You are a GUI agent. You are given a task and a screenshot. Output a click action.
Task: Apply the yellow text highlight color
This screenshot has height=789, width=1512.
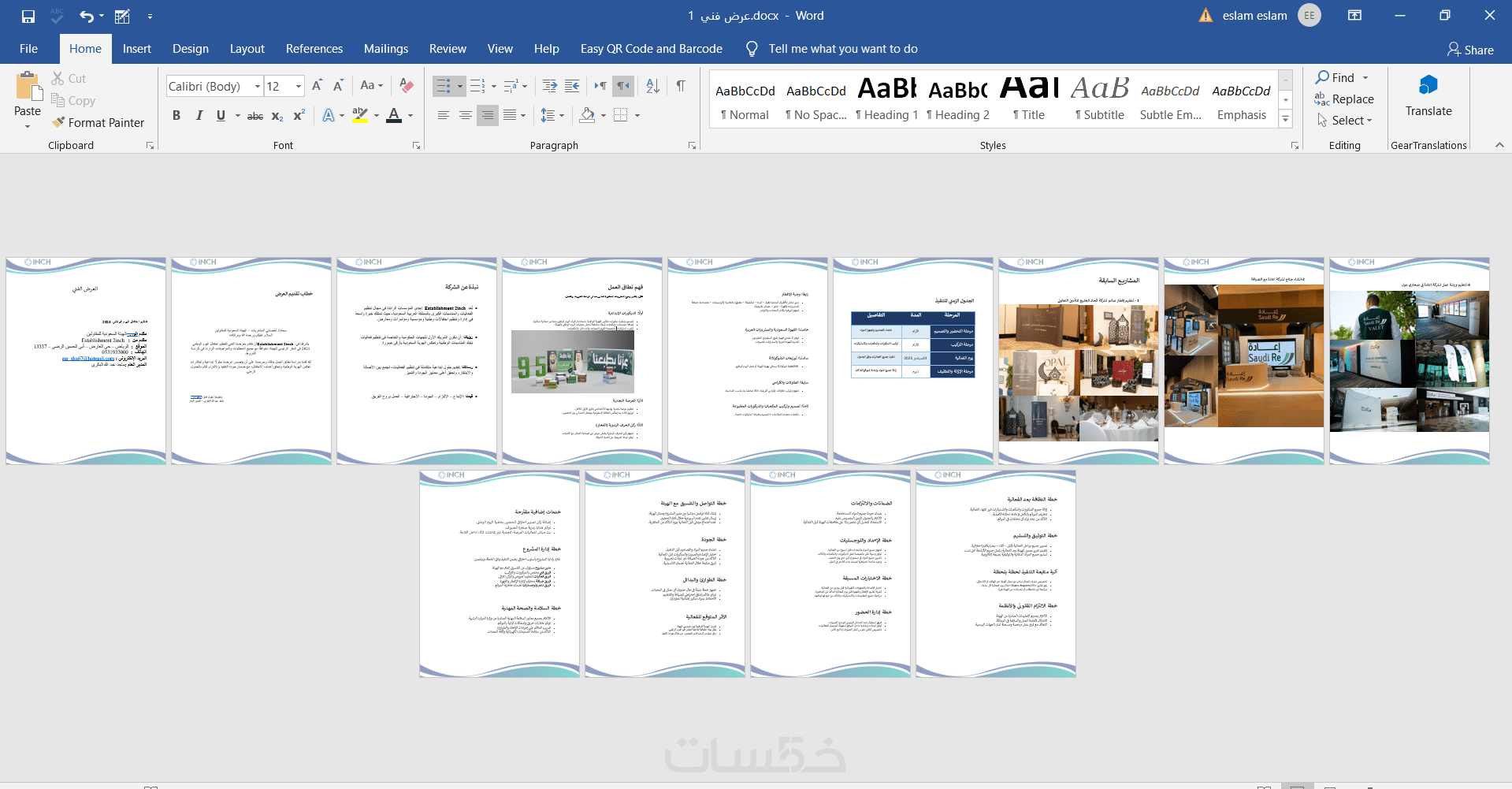[360, 116]
